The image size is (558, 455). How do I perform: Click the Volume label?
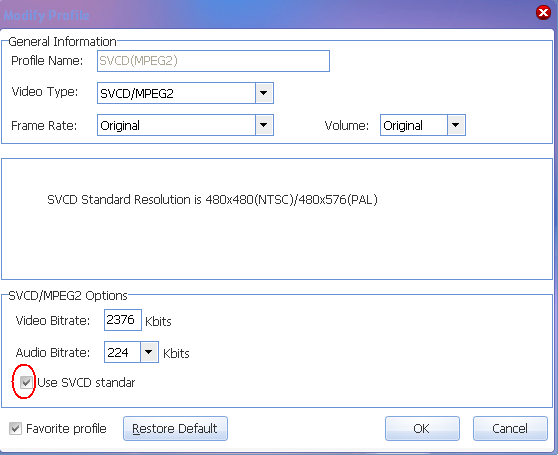coord(347,126)
